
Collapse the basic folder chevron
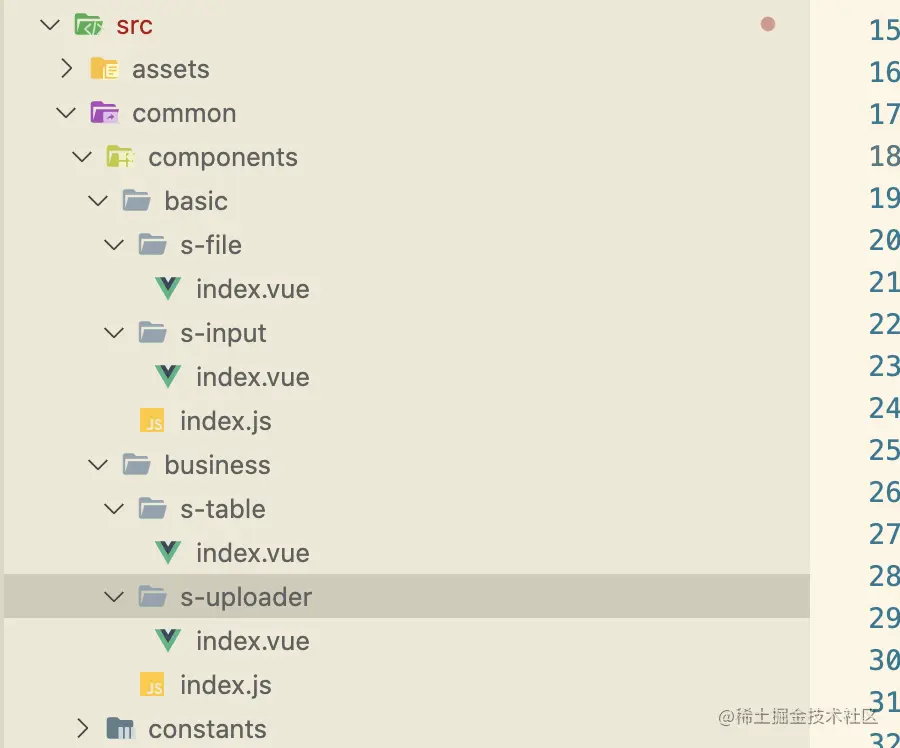[98, 201]
